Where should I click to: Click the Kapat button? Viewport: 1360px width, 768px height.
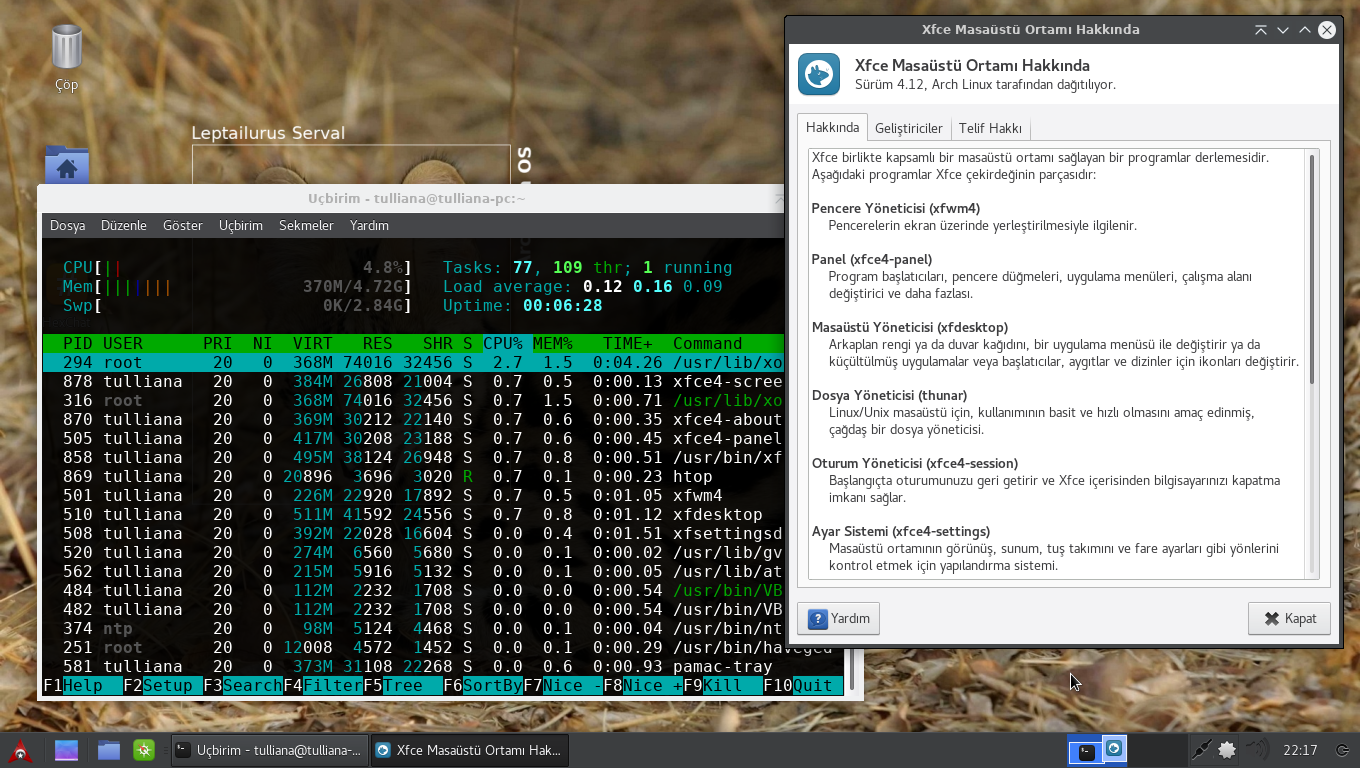pyautogui.click(x=1289, y=618)
